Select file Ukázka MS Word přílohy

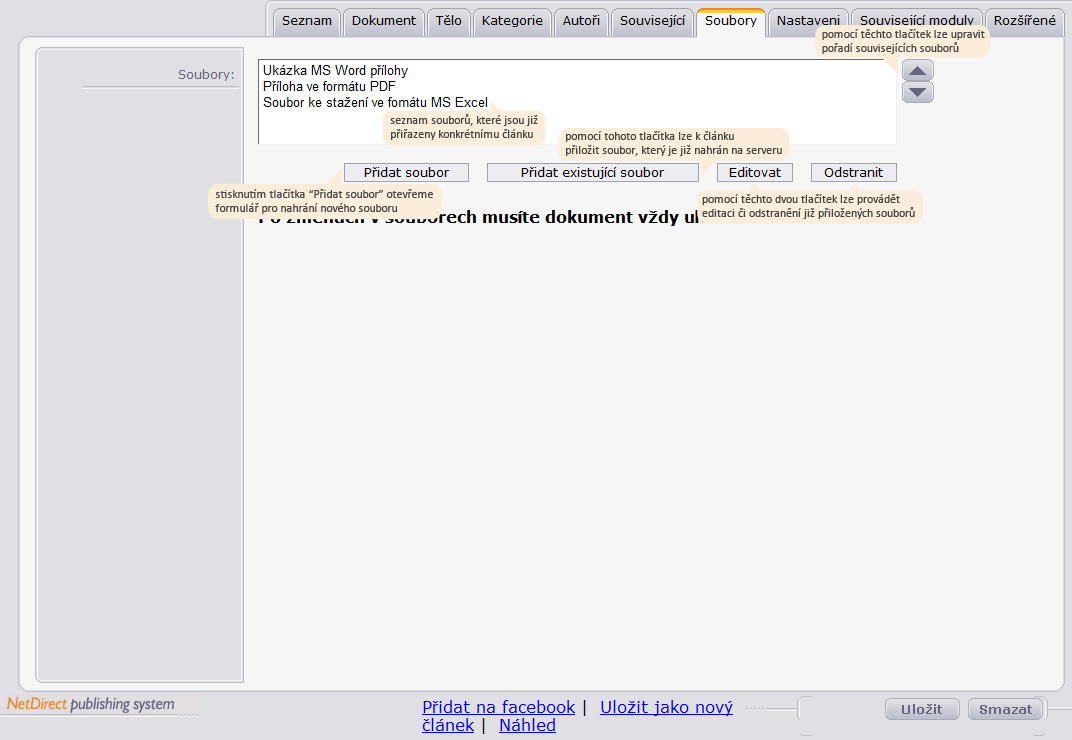[335, 70]
